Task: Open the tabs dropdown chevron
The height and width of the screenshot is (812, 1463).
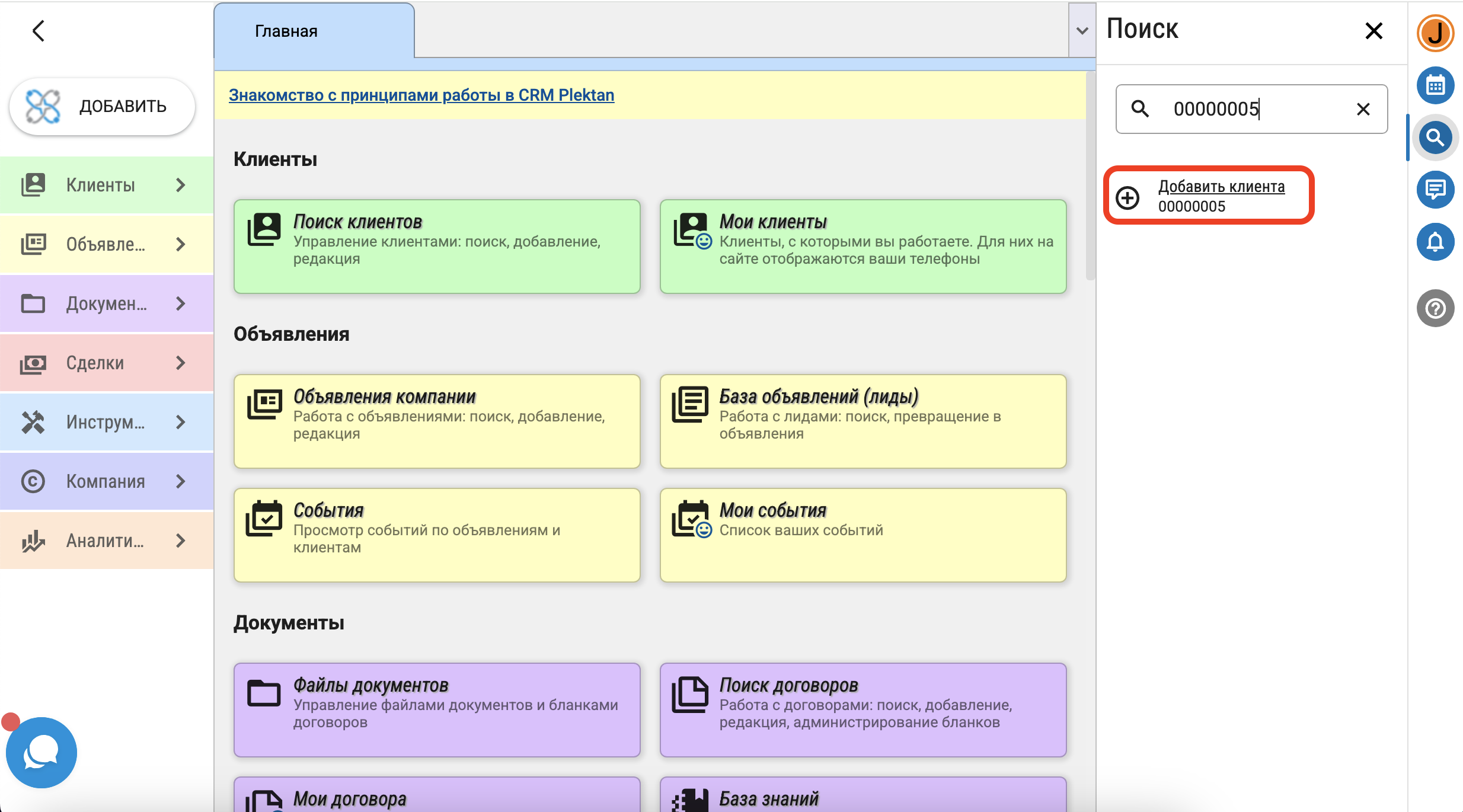Action: pos(1082,31)
